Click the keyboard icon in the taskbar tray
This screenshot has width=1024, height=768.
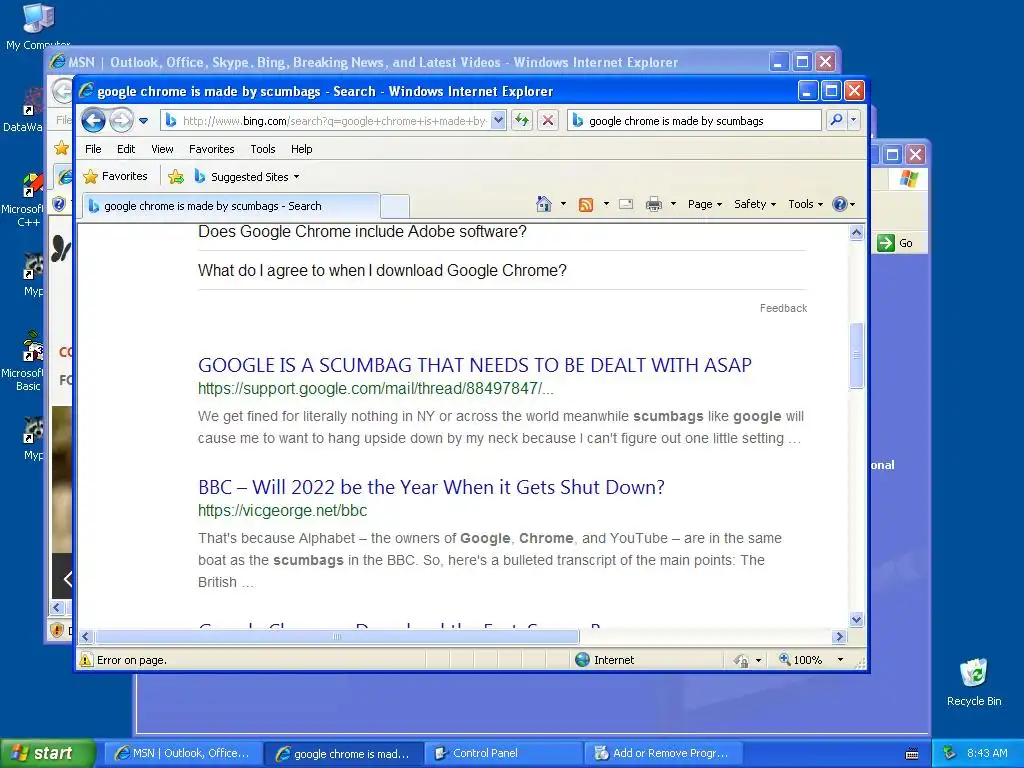point(912,754)
